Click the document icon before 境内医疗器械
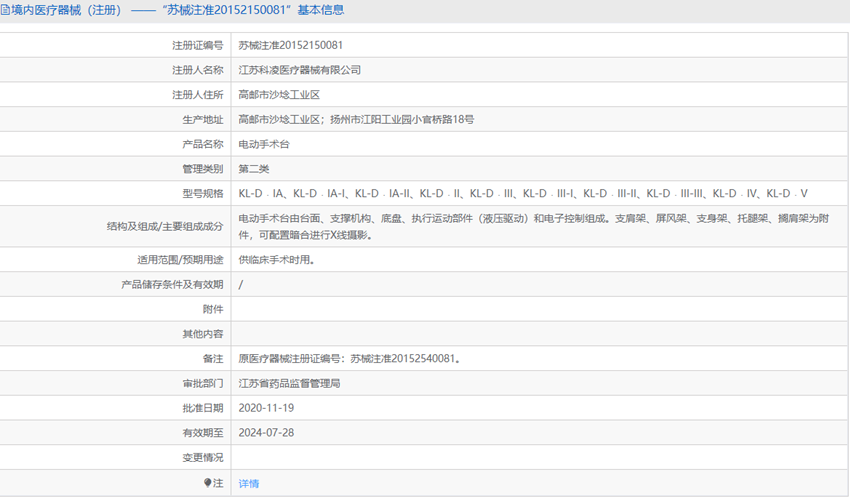The image size is (850, 498). point(5,10)
